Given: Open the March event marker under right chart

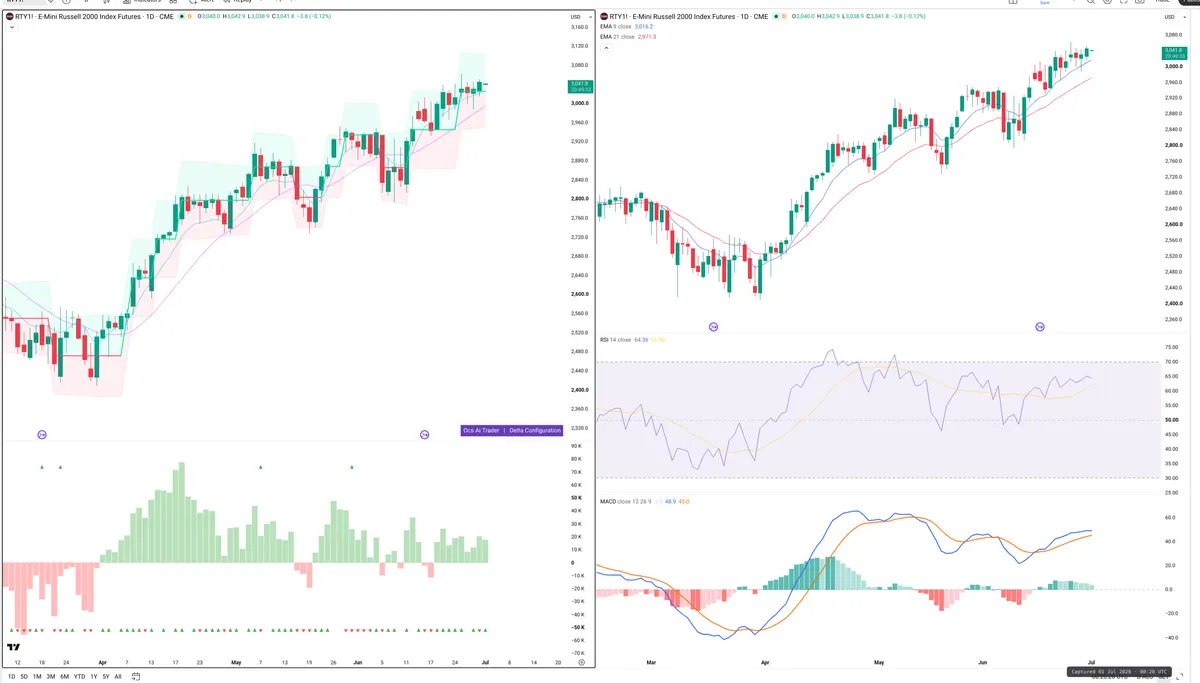Looking at the screenshot, I should (x=713, y=327).
